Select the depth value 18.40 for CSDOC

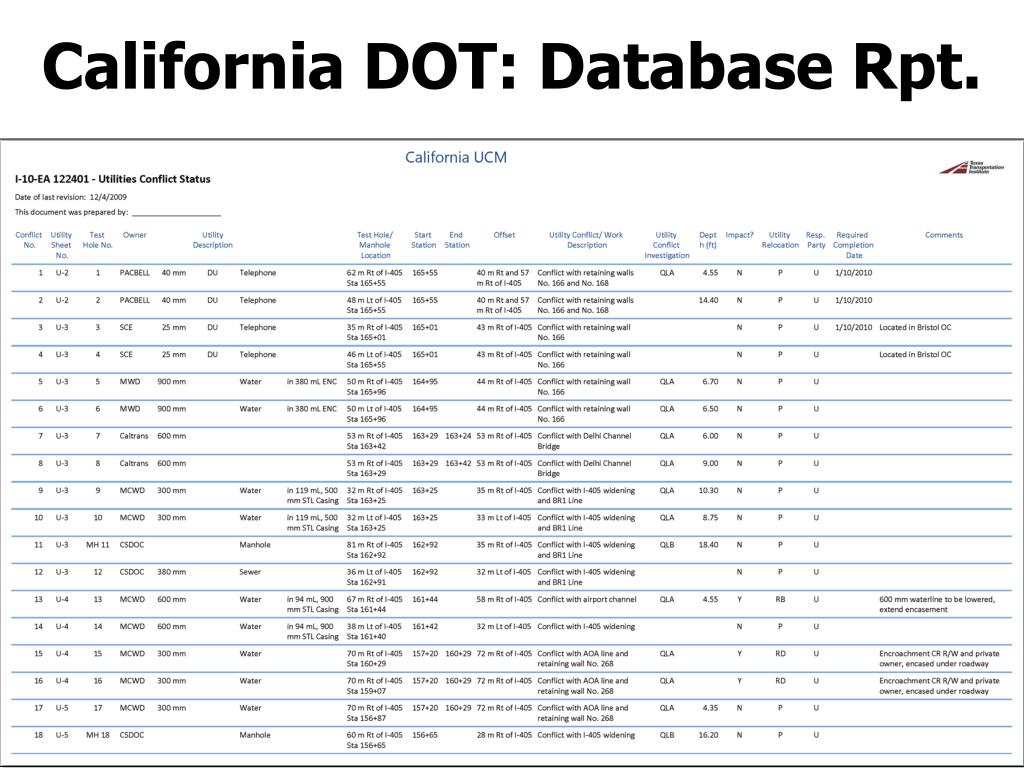708,545
